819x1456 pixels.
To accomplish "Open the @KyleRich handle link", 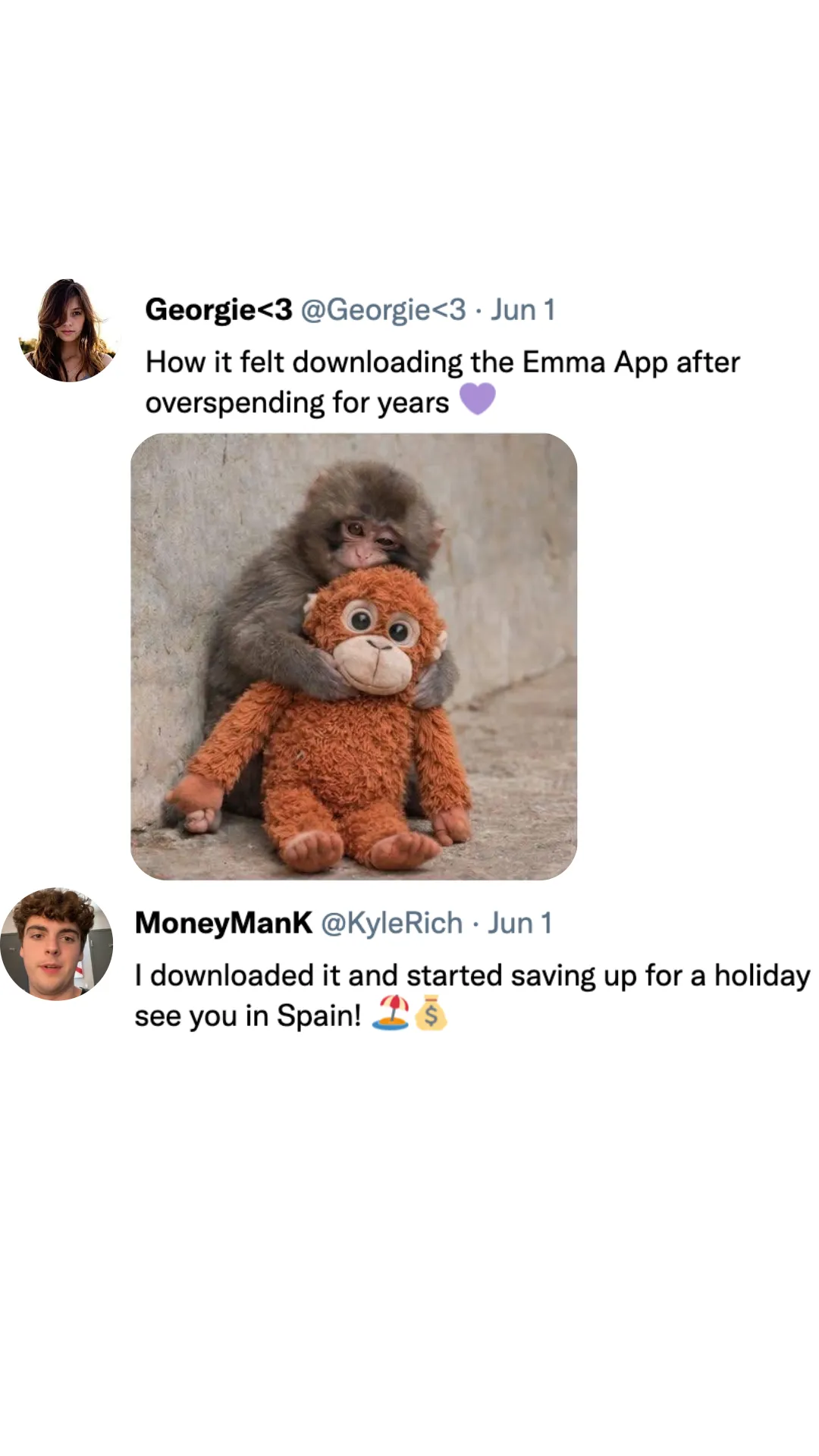I will [x=391, y=923].
